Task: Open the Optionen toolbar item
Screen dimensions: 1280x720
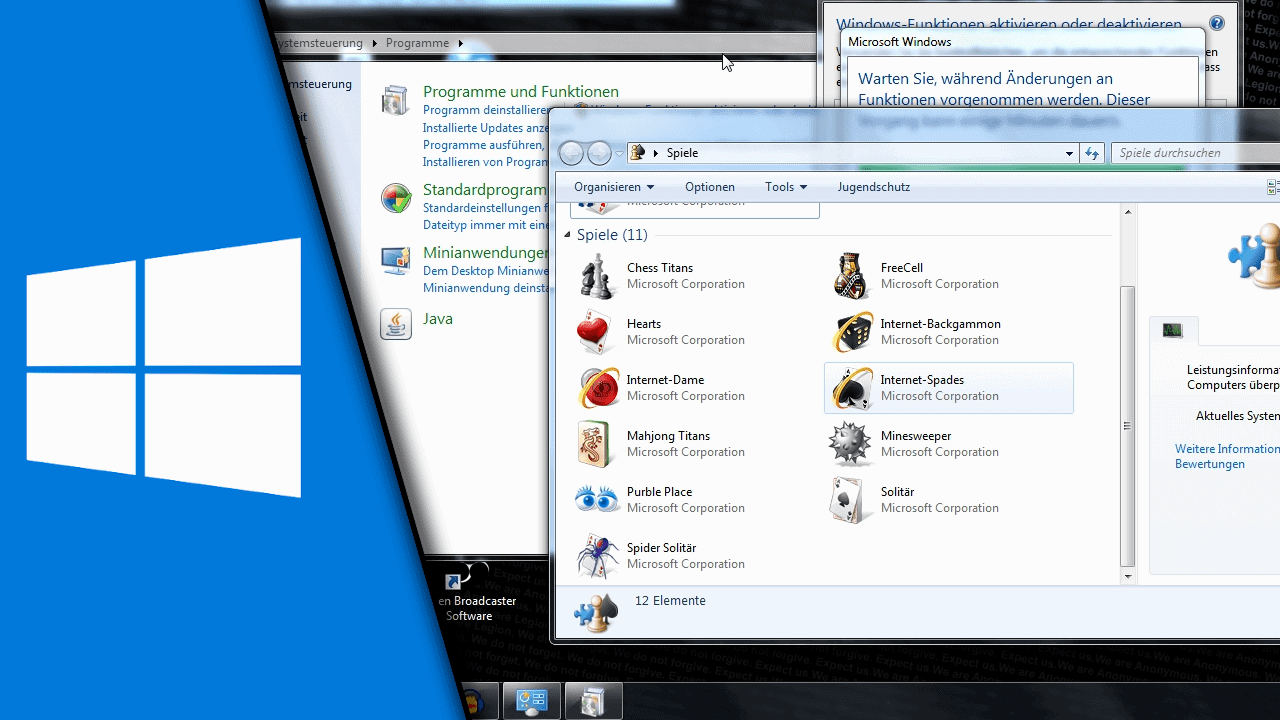Action: tap(710, 187)
